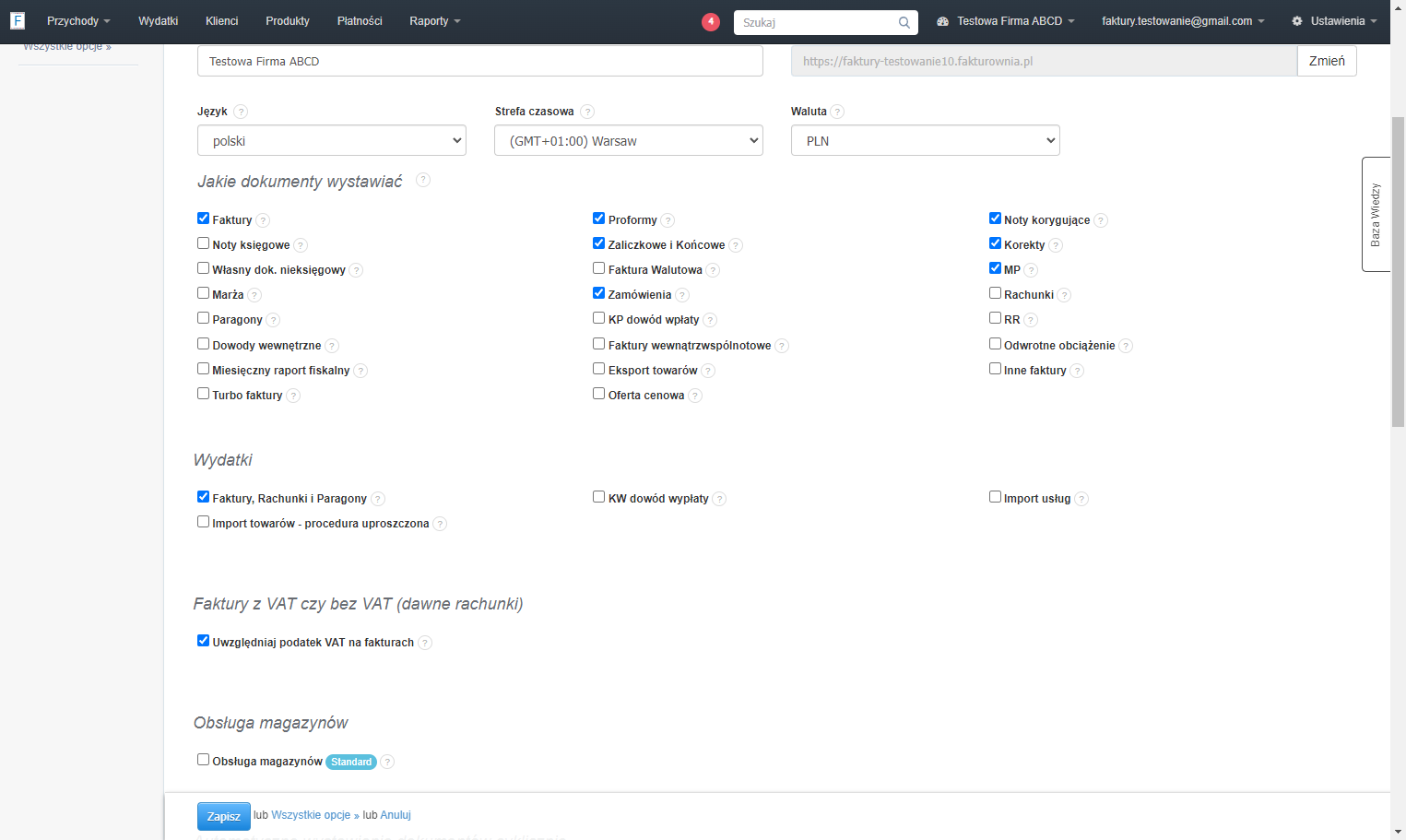Open the Produkty menu item
1406x840 pixels.
pos(288,21)
